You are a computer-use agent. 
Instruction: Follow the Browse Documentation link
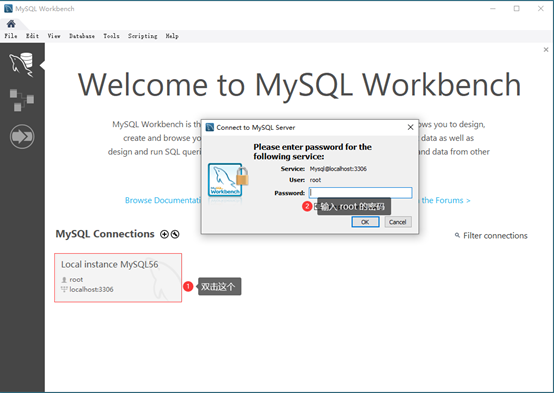(163, 200)
